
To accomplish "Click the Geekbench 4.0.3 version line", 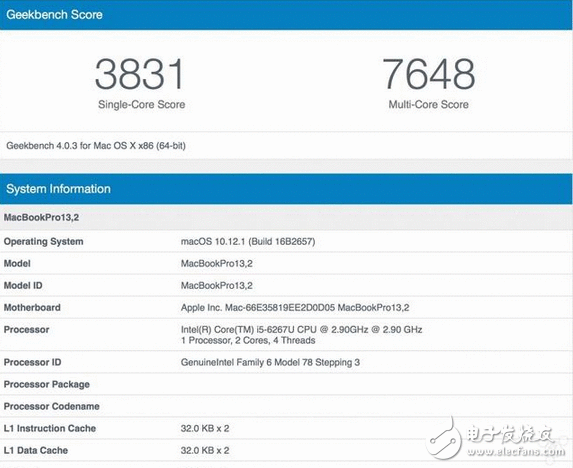I will pyautogui.click(x=96, y=146).
